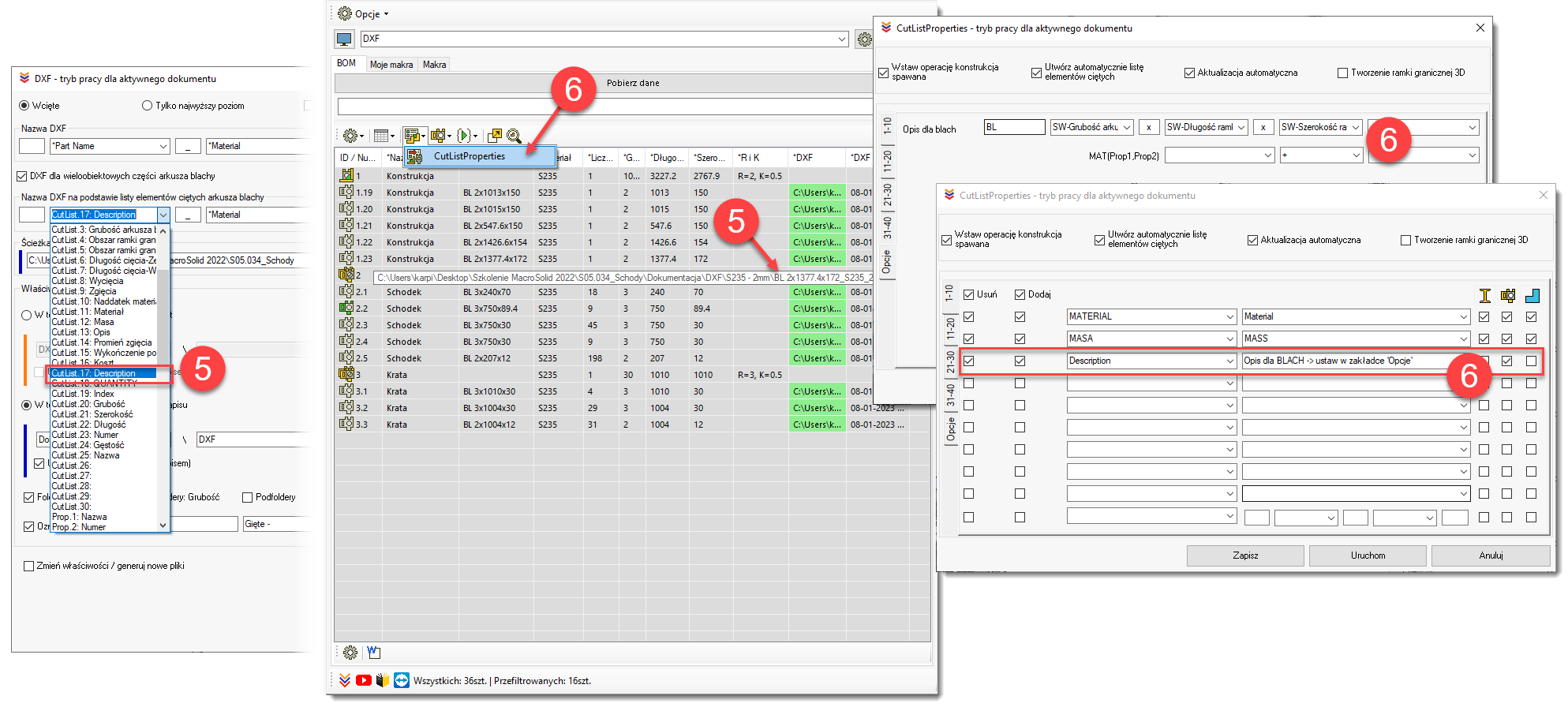Switch to the BOM tab

(346, 63)
